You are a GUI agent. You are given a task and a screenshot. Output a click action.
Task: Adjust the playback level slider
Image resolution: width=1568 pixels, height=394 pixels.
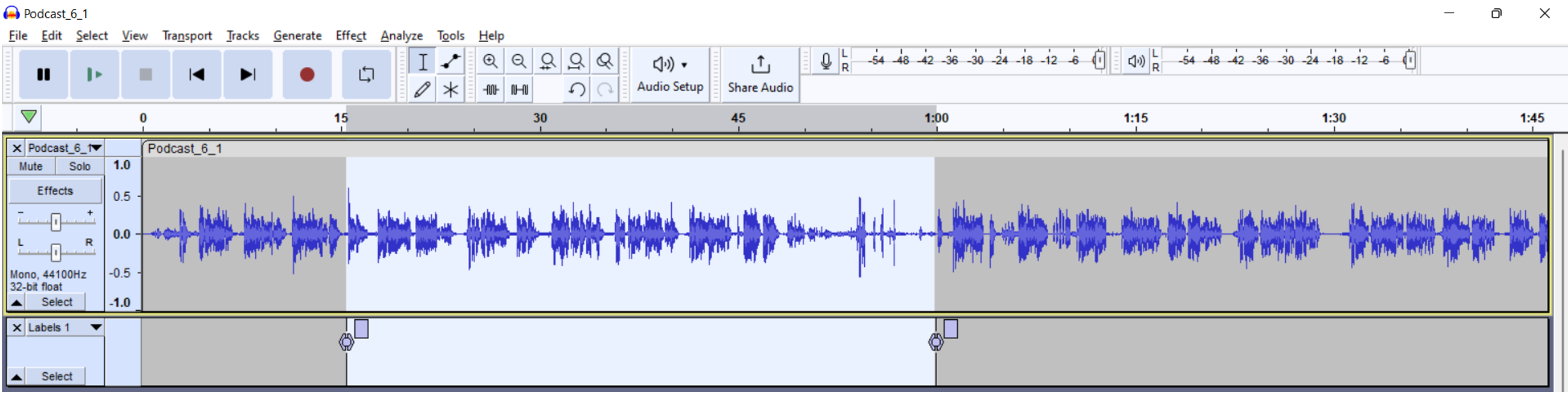point(1410,60)
